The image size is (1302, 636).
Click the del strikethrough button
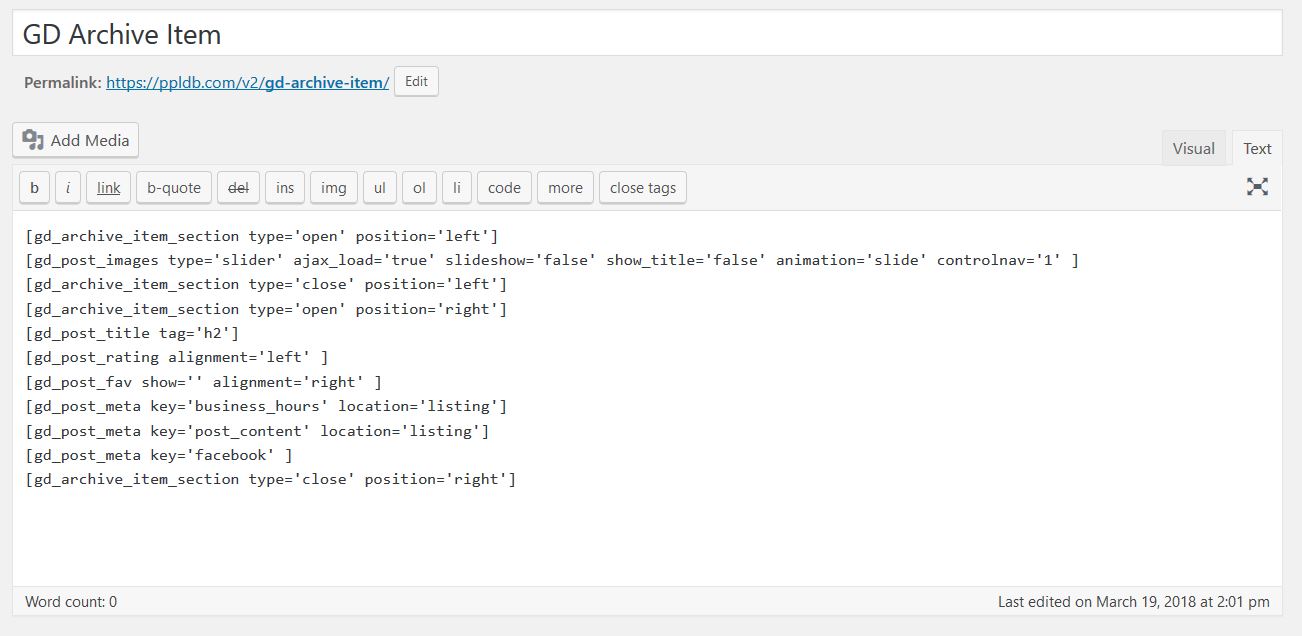(238, 188)
